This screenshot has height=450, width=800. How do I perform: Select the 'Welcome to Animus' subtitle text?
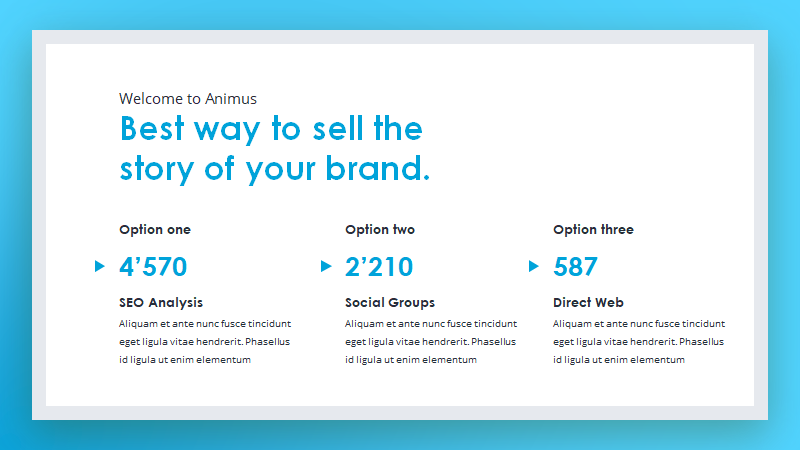pos(188,98)
